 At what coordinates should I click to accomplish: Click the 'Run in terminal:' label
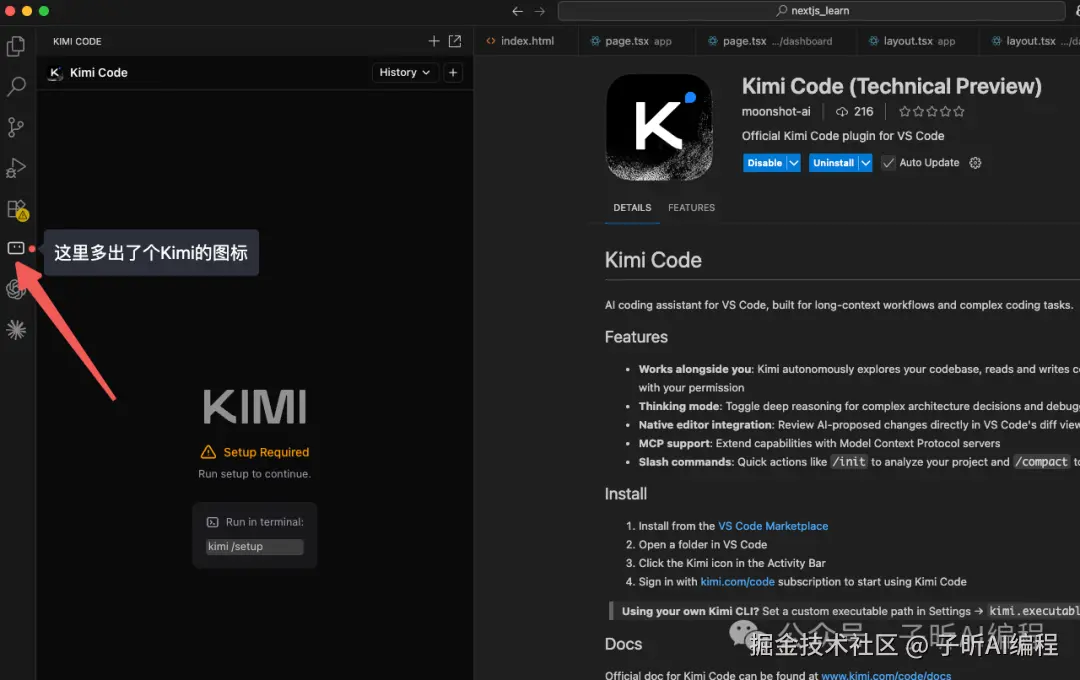coord(264,522)
